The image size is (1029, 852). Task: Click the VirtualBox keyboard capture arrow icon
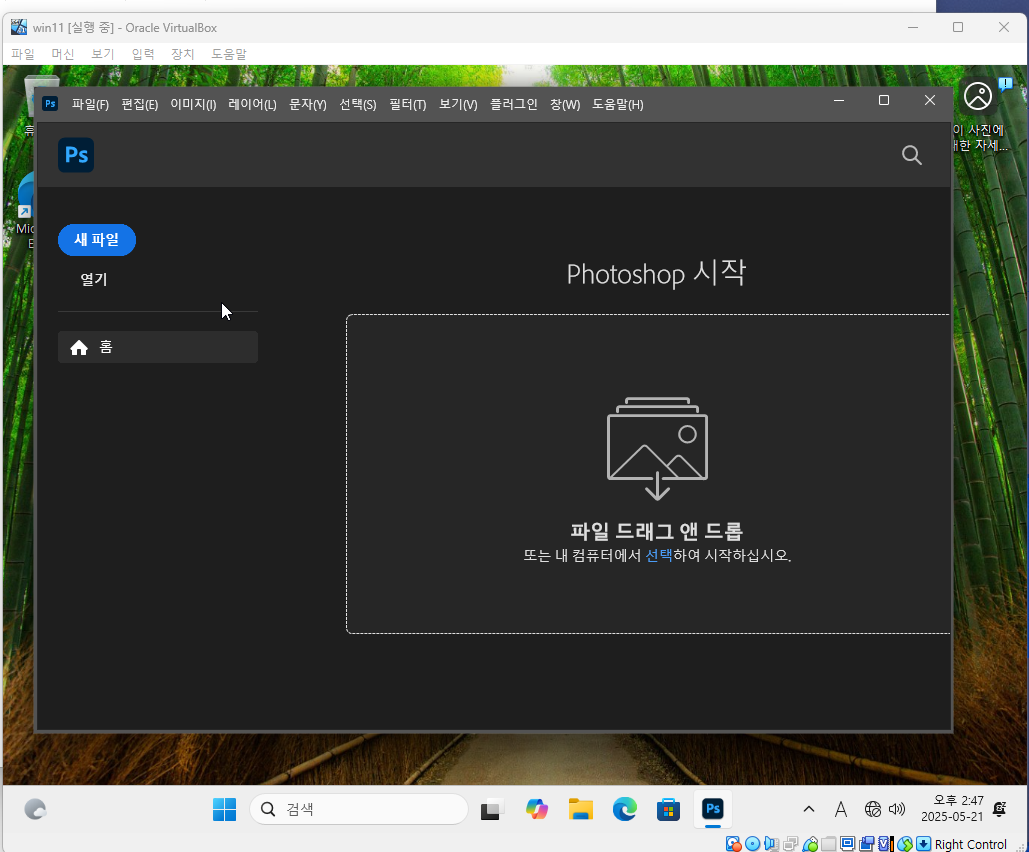pyautogui.click(x=923, y=843)
